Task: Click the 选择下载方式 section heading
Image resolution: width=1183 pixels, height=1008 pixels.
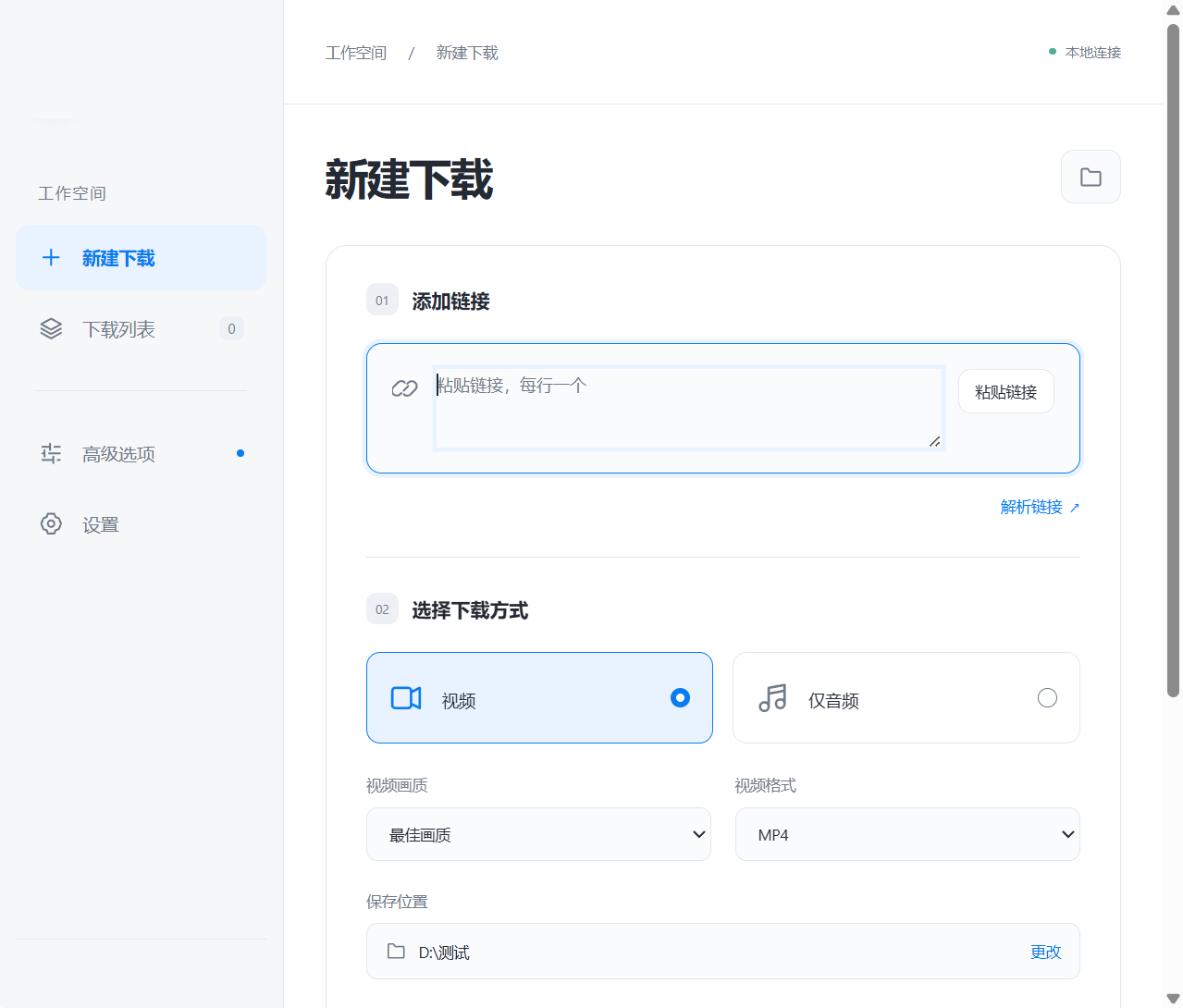Action: tap(470, 609)
